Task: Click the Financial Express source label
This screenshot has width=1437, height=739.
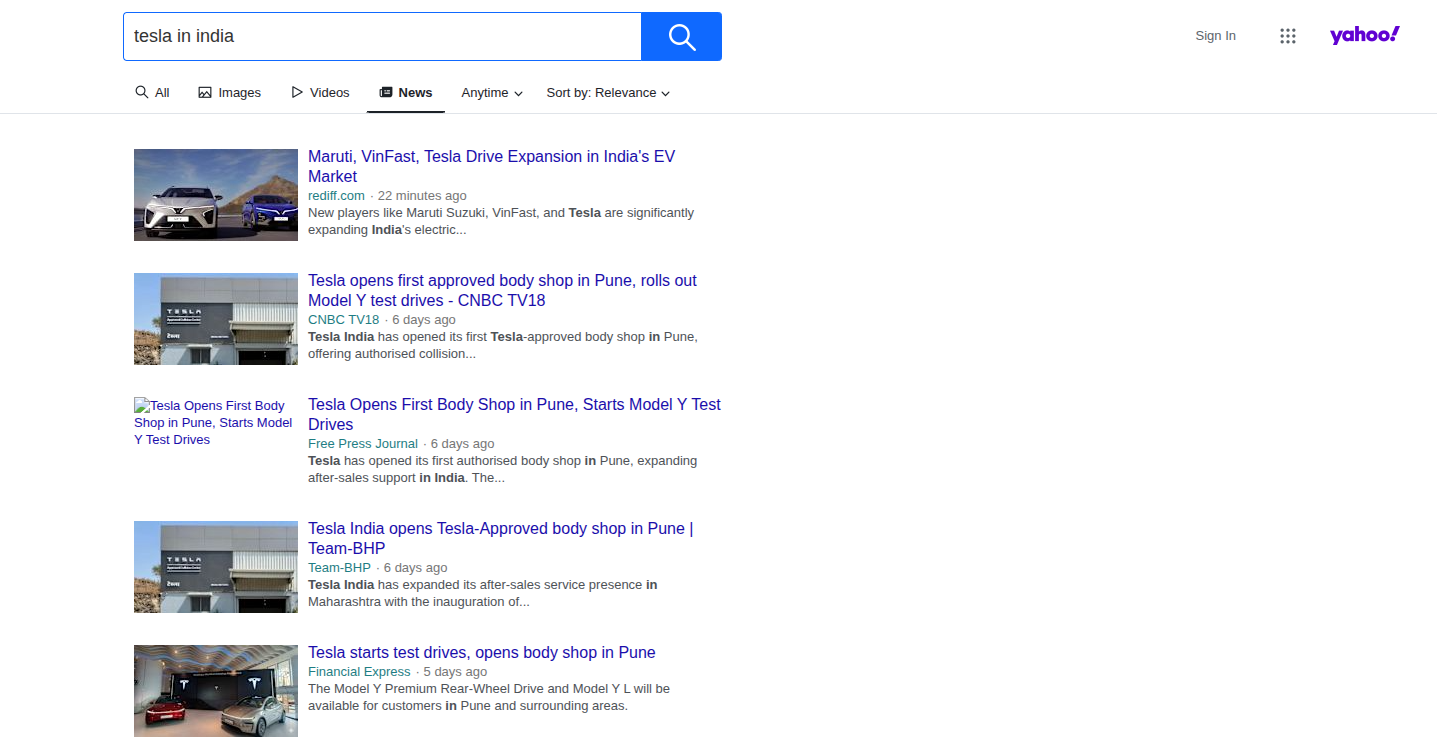Action: tap(359, 672)
